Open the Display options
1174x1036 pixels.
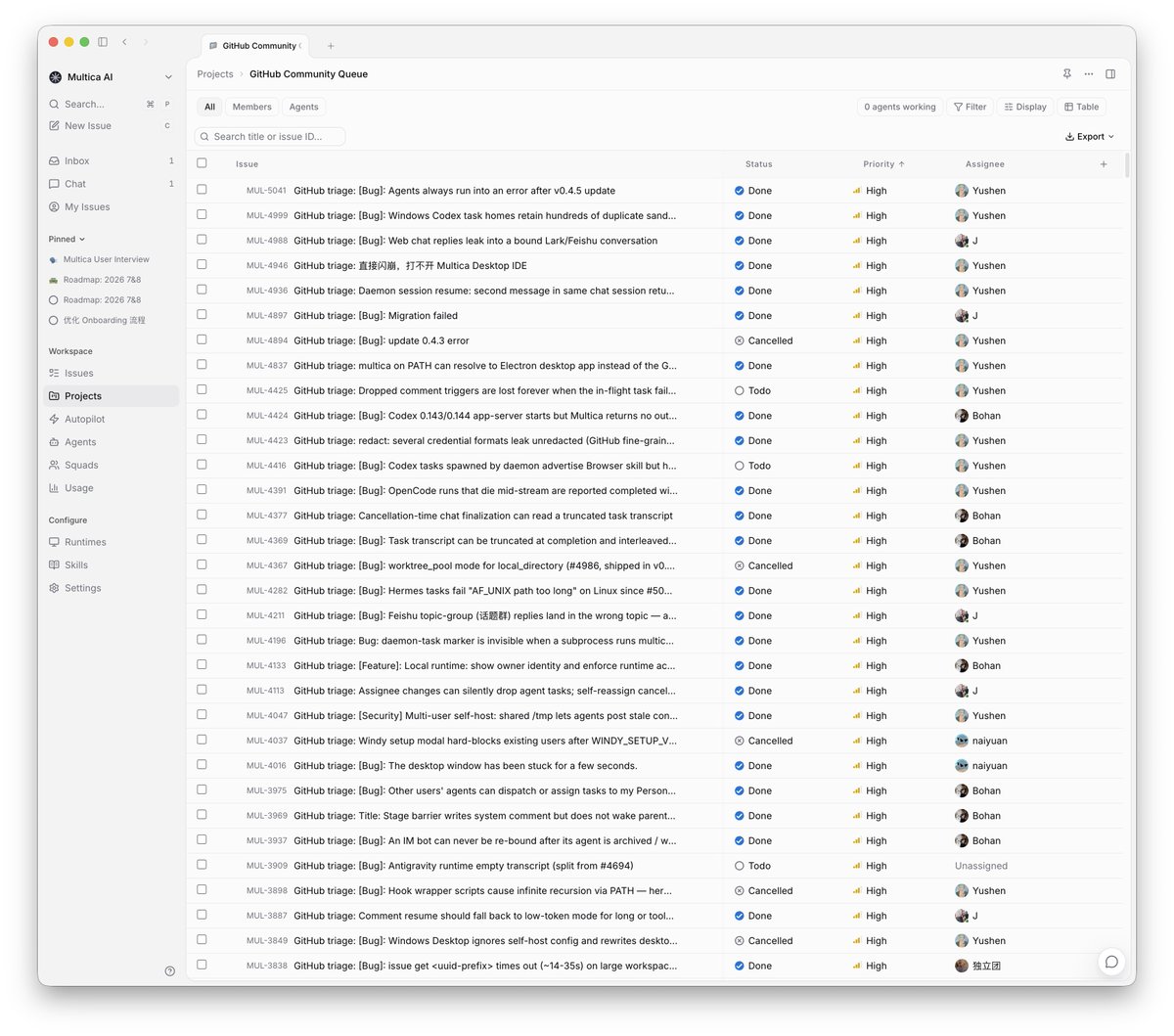tap(1025, 107)
